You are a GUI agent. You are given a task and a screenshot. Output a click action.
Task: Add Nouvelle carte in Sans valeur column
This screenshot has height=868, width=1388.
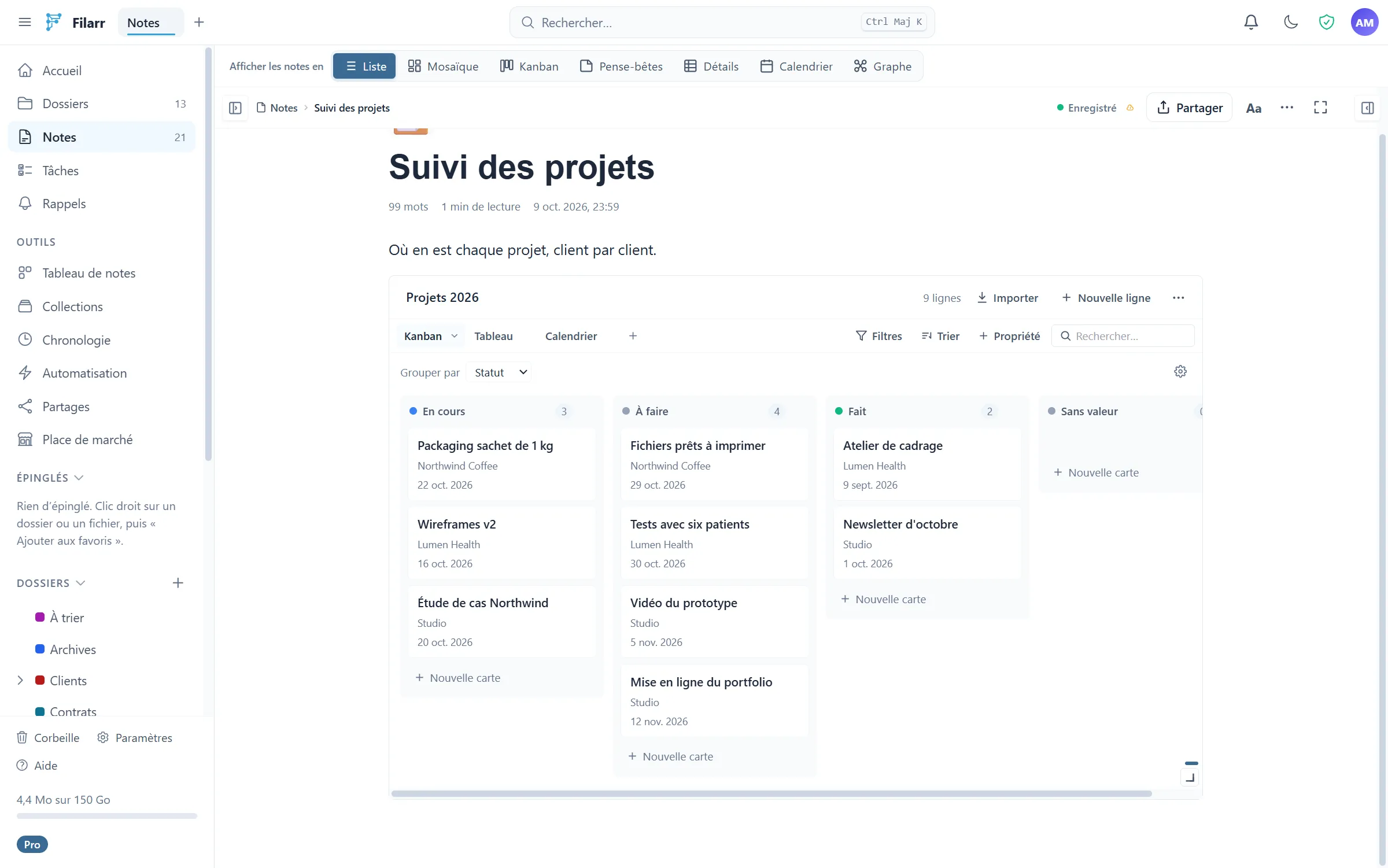point(1097,472)
